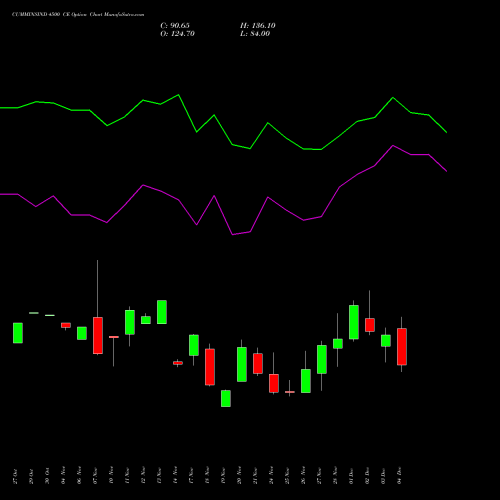Image resolution: width=500 pixels, height=500 pixels.
Task: Select the low value L: 84.00
Action: [255, 34]
